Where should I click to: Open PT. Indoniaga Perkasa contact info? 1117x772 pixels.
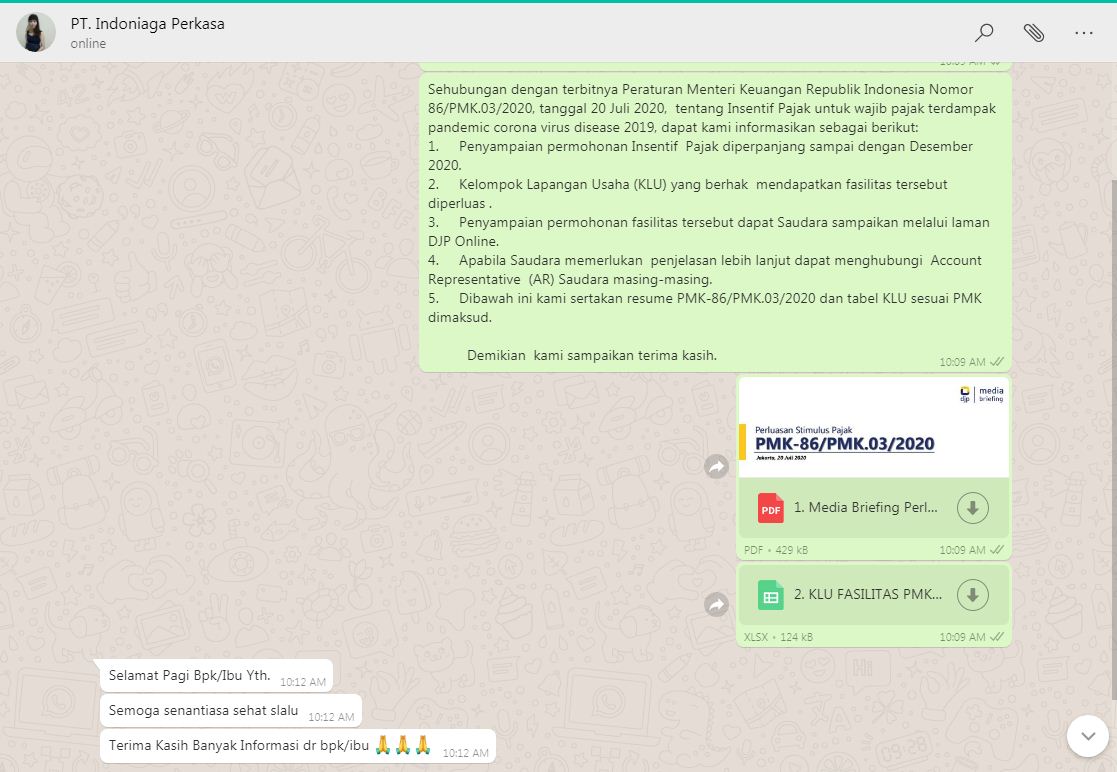point(147,23)
